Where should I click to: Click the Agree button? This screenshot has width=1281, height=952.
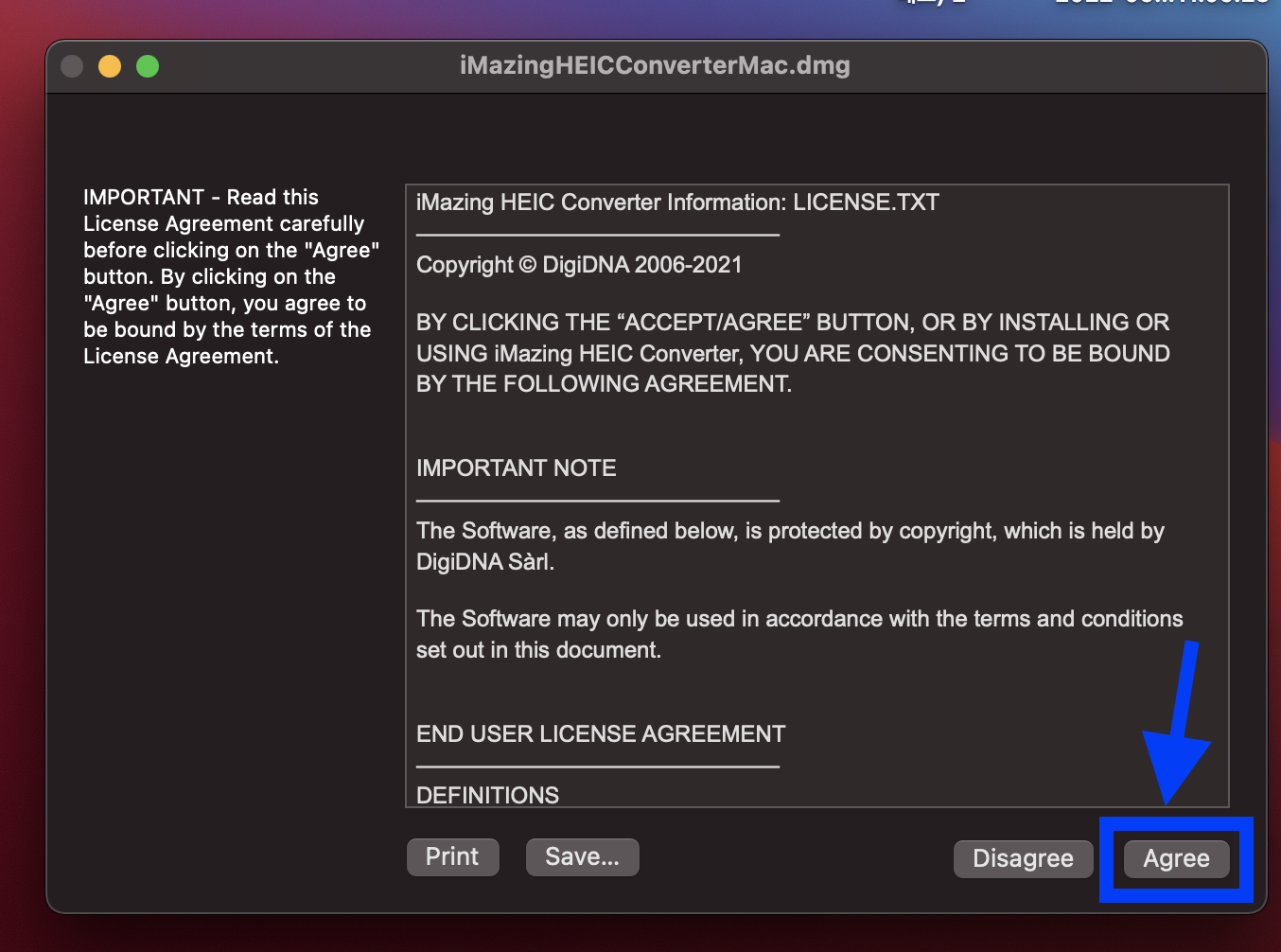pos(1176,858)
